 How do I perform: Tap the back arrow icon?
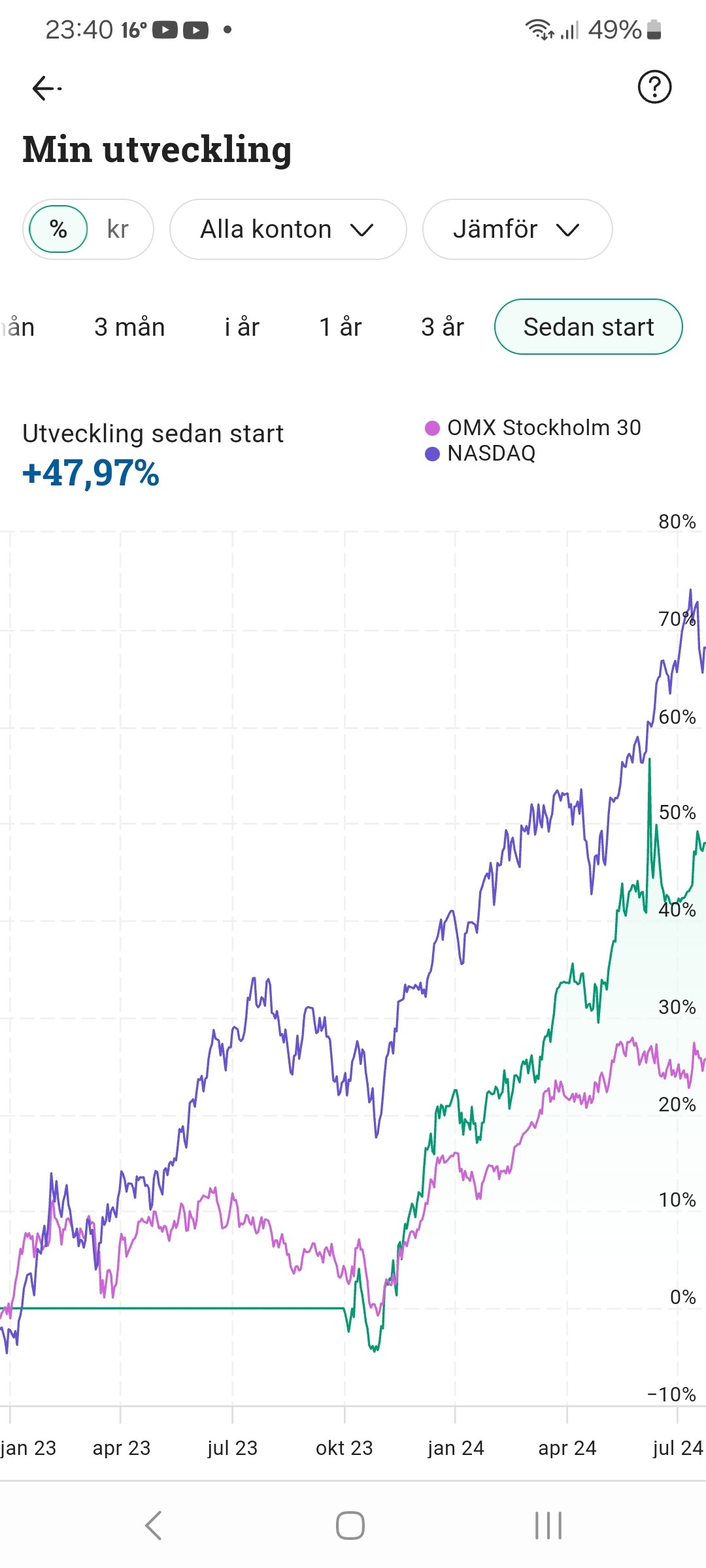(46, 88)
